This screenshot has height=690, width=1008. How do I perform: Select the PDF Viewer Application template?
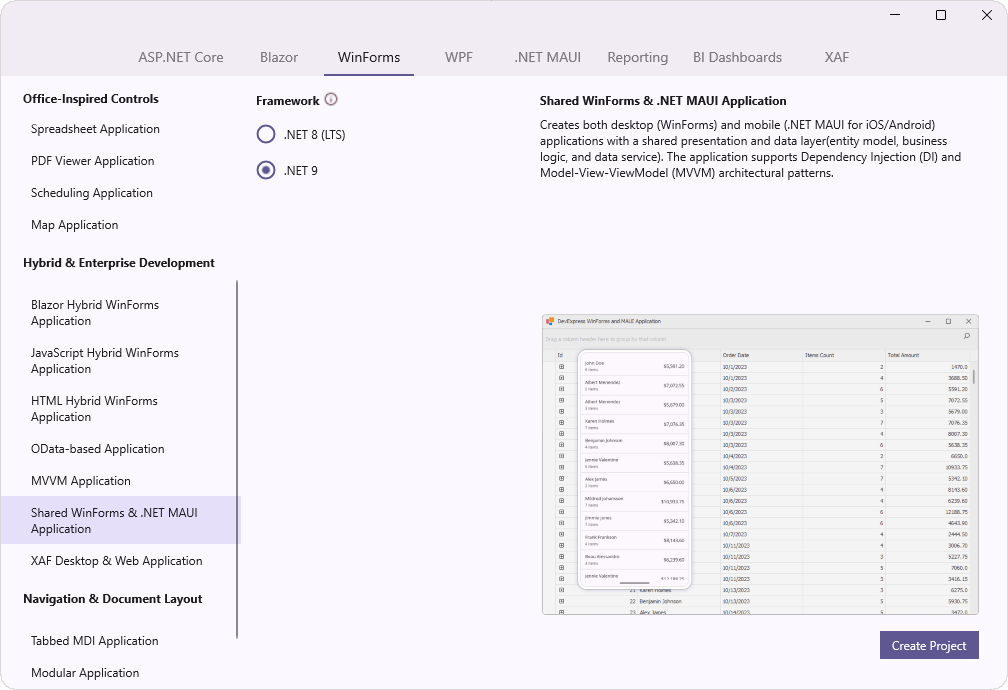[94, 160]
